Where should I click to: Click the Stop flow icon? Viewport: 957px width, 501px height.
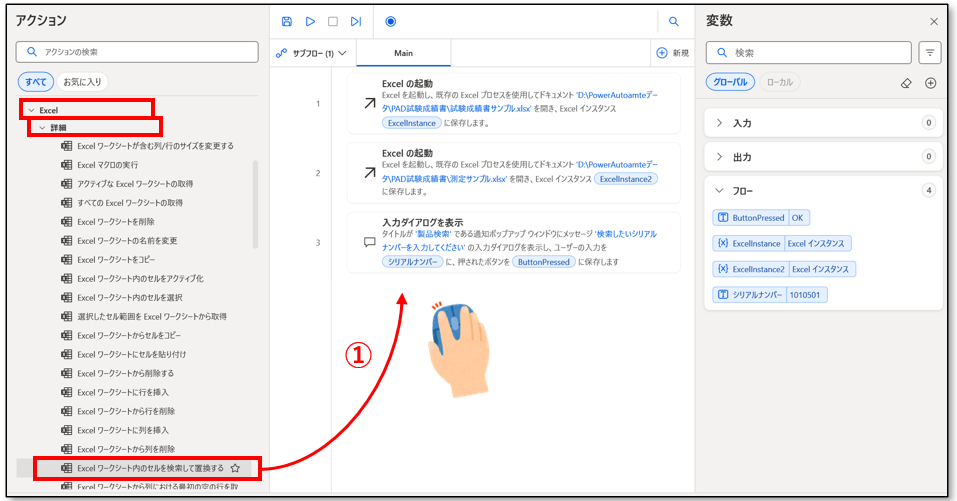click(x=333, y=21)
